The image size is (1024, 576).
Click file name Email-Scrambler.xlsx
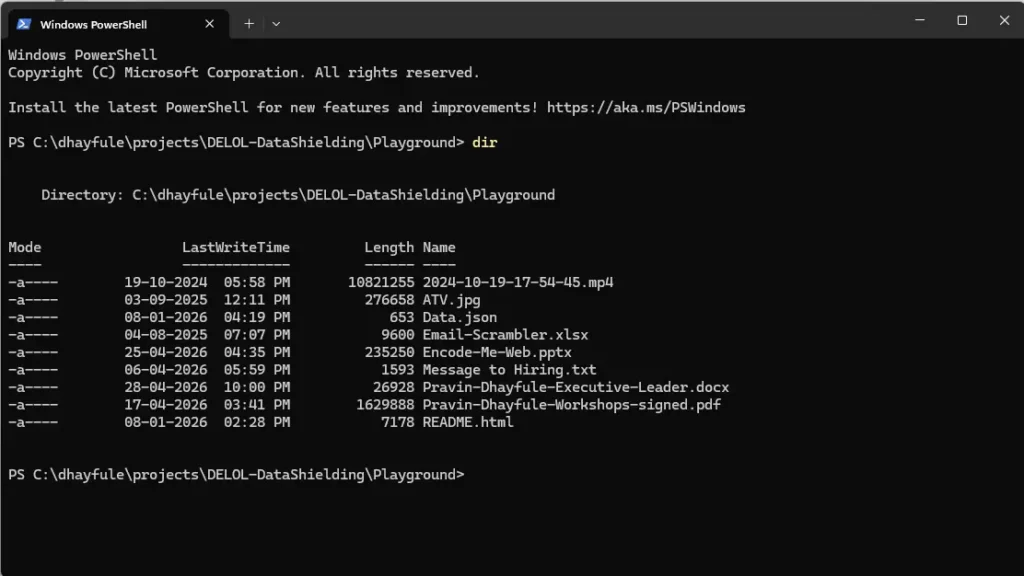pyautogui.click(x=505, y=335)
